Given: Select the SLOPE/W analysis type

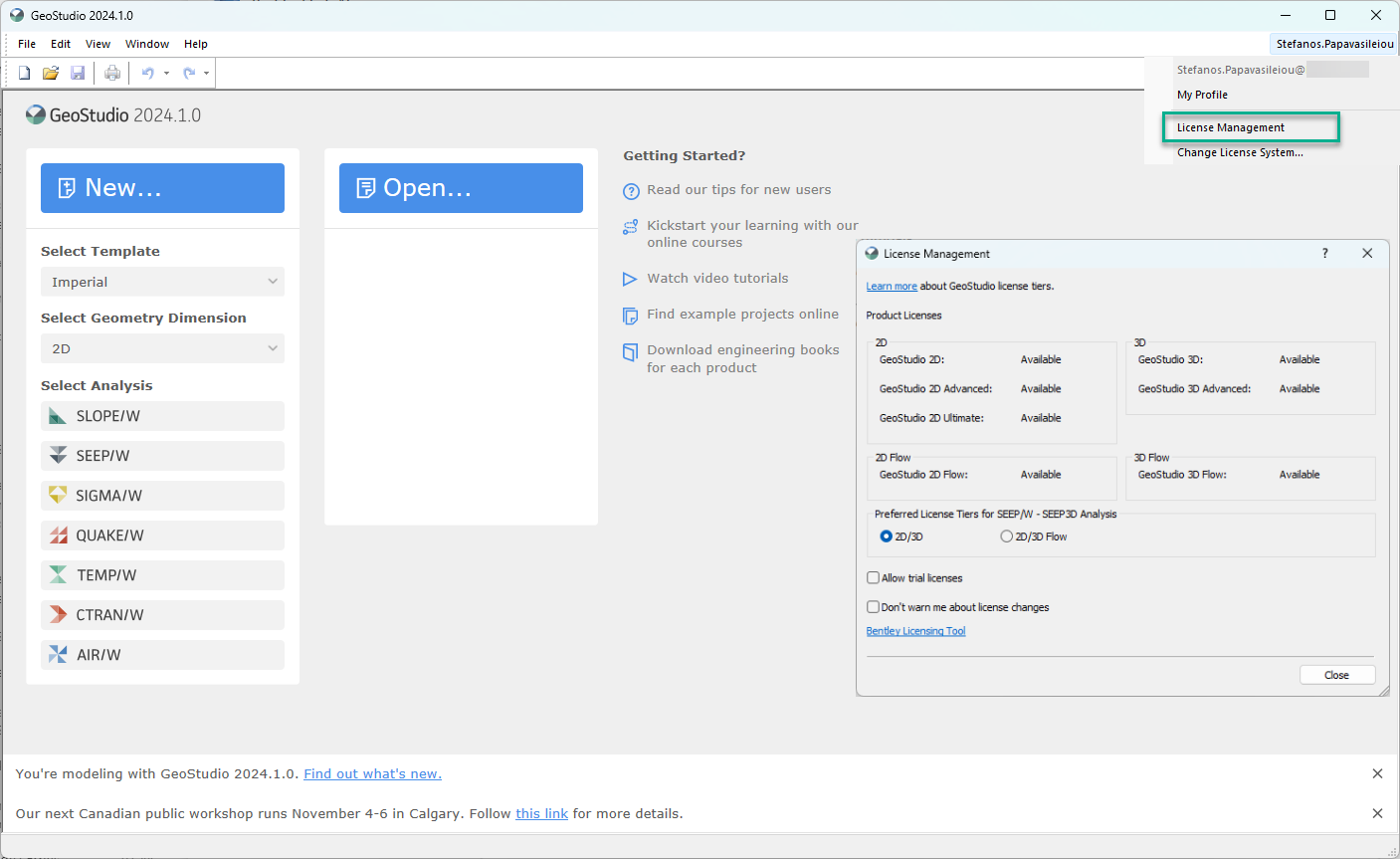Looking at the screenshot, I should pyautogui.click(x=162, y=415).
